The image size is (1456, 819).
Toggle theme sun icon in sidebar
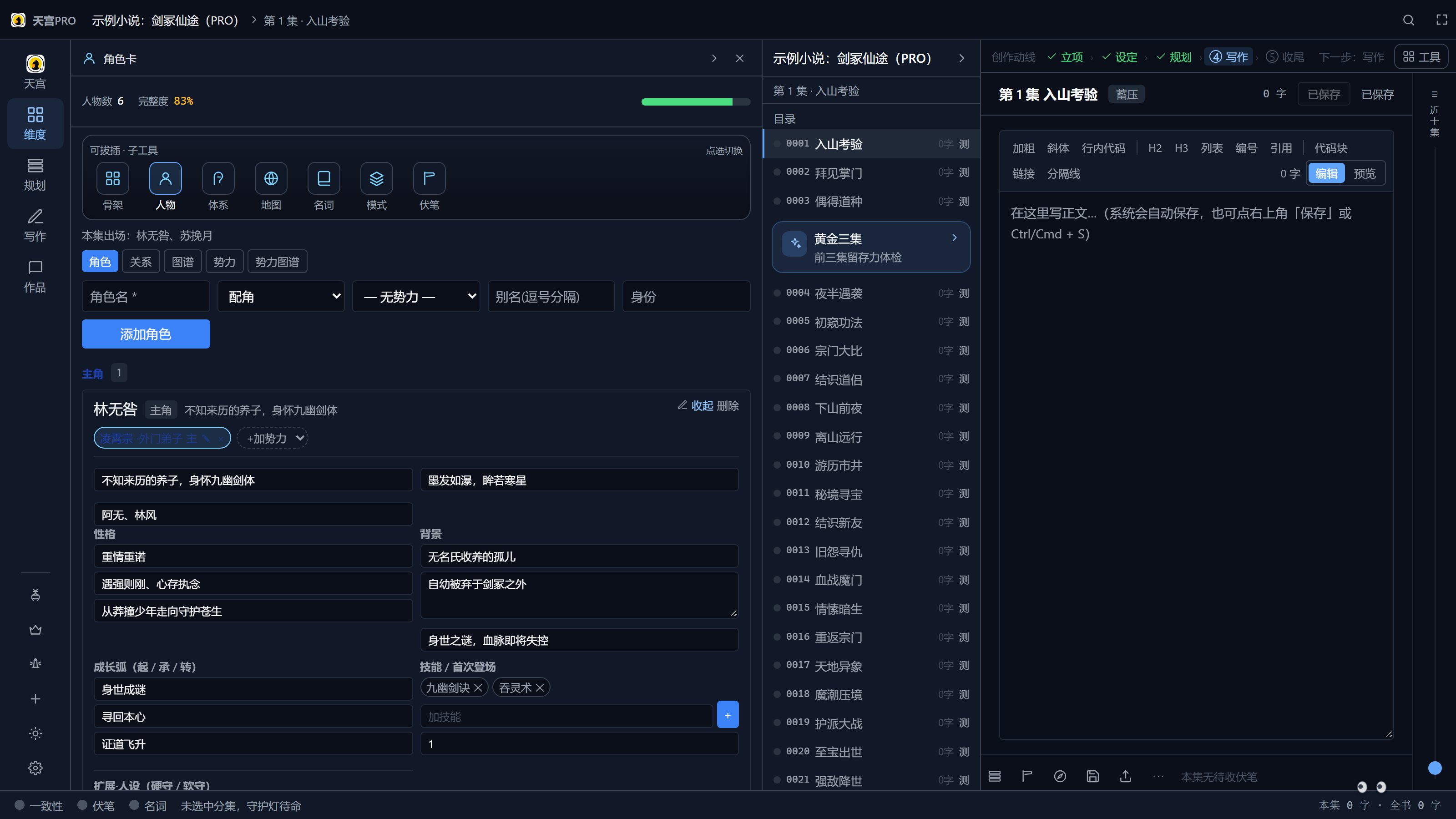(x=35, y=733)
